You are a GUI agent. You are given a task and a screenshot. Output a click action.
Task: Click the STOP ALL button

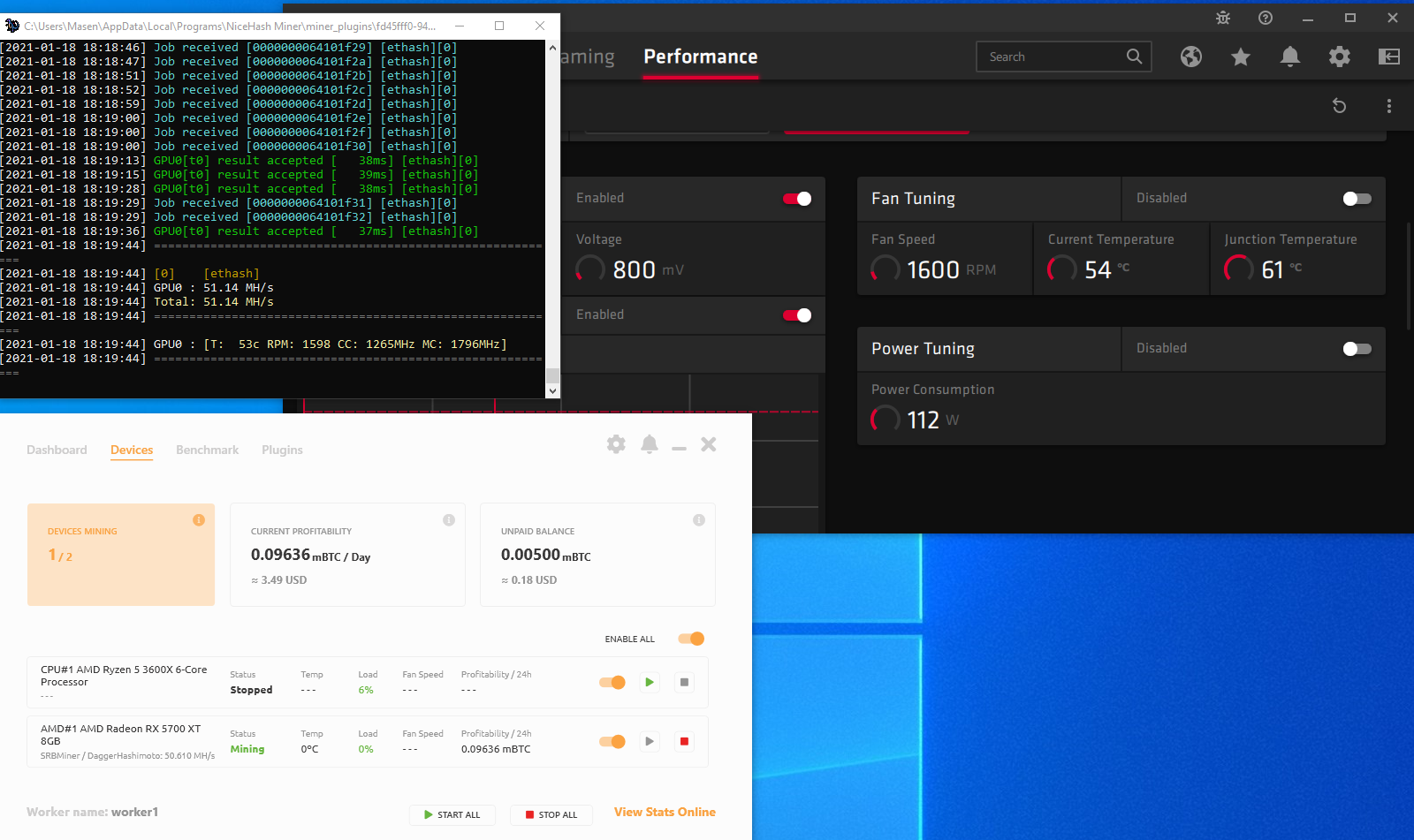[551, 814]
